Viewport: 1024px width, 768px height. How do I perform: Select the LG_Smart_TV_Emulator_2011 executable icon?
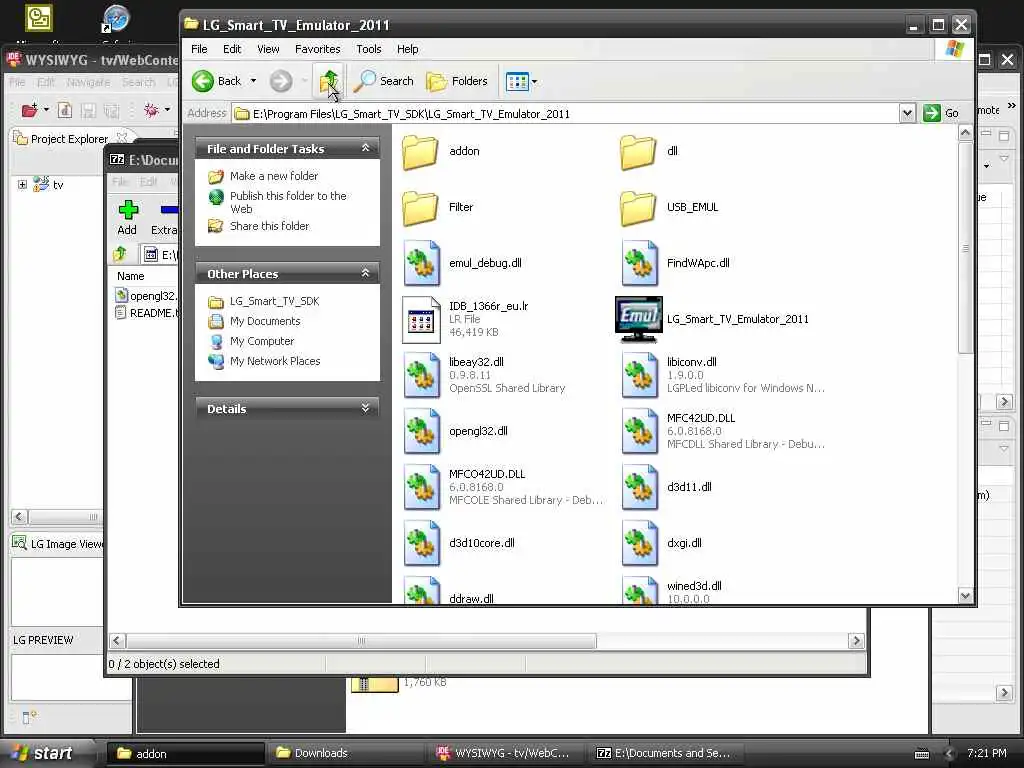pyautogui.click(x=639, y=319)
